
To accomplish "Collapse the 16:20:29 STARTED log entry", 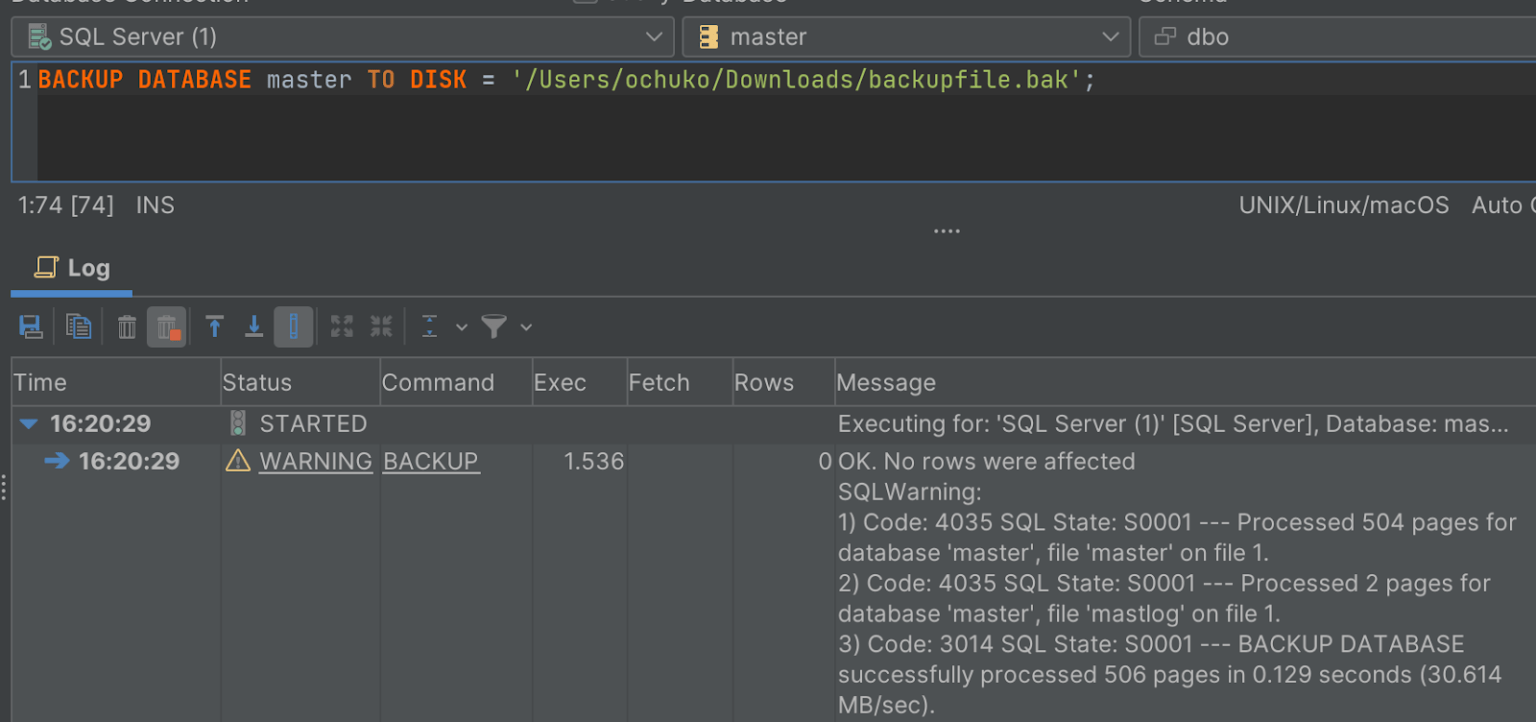I will click(27, 423).
